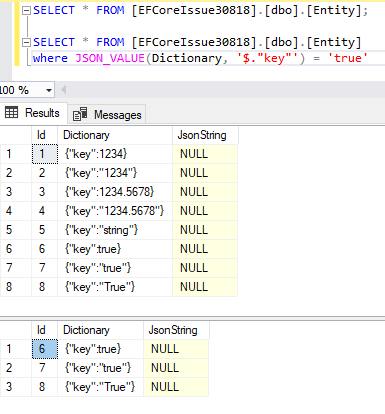Click cell {"key":1234} in first grid
This screenshot has height=414, width=385.
coord(115,154)
